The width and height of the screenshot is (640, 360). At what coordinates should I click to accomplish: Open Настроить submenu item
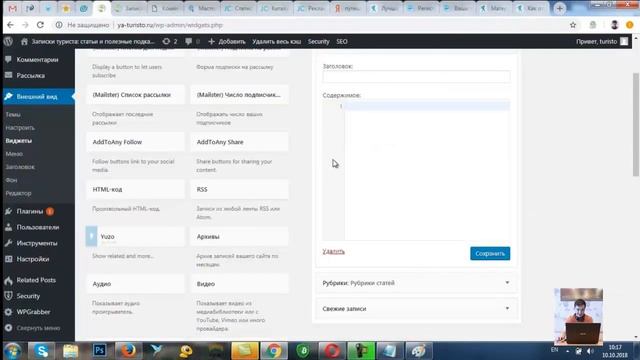click(x=20, y=128)
